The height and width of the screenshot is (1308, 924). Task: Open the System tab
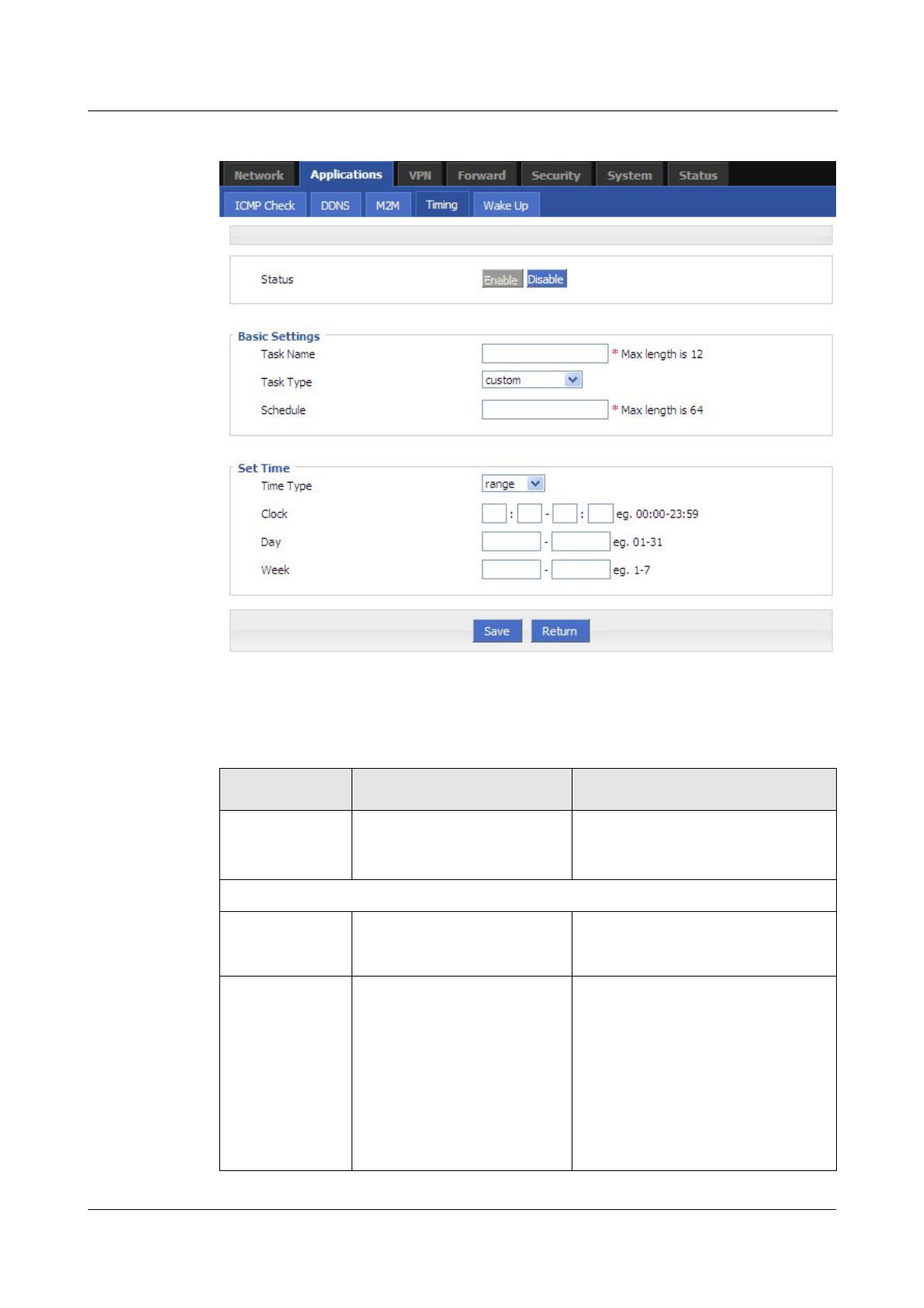coord(629,175)
